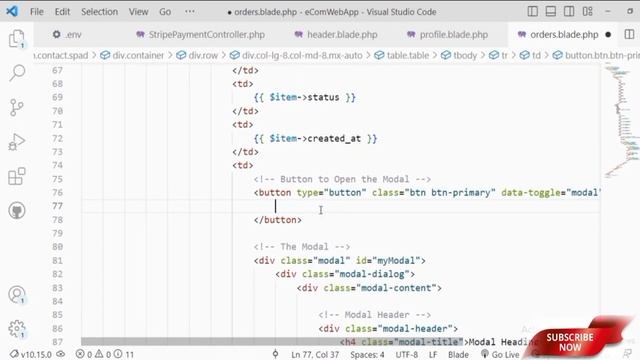The image size is (640, 360).
Task: Toggle the eye watcher in status bar
Action: [x=61, y=354]
